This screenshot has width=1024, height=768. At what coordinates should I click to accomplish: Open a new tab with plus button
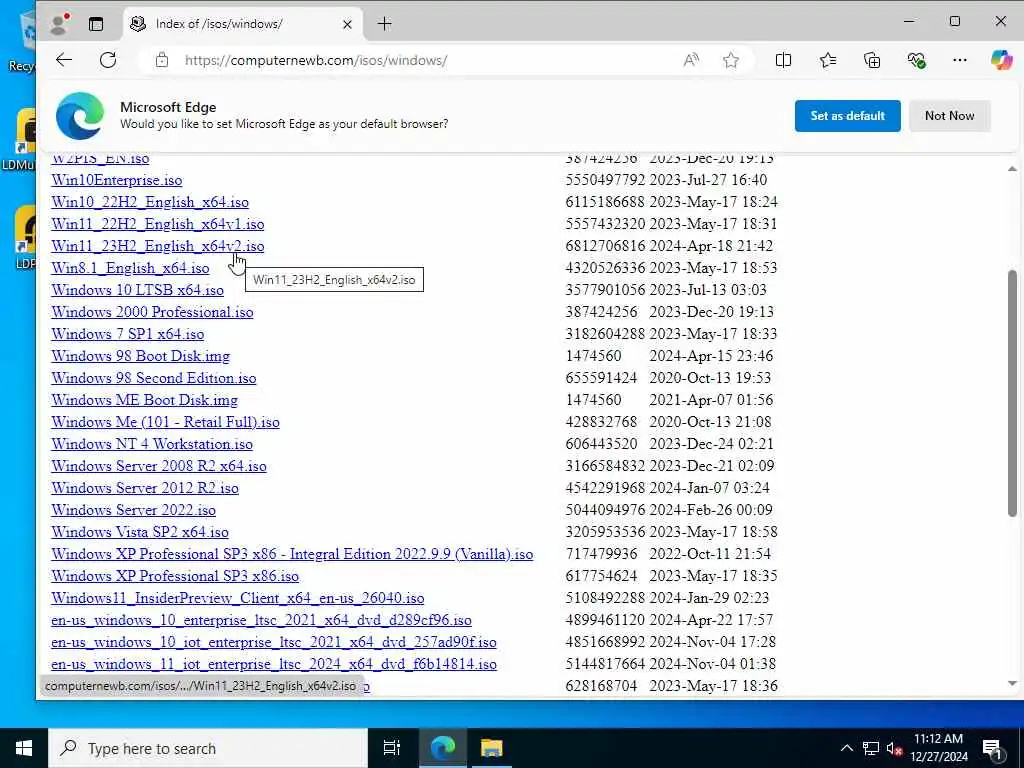click(385, 24)
